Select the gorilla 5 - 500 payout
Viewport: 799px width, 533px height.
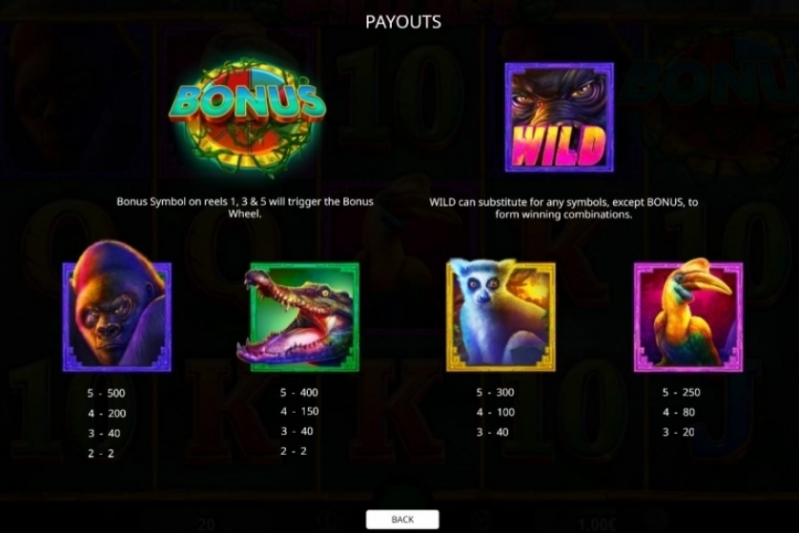(x=106, y=393)
